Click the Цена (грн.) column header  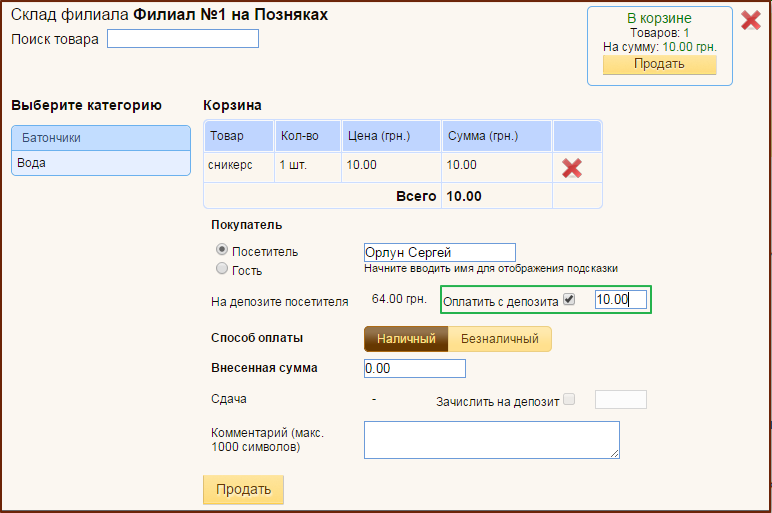pos(391,136)
